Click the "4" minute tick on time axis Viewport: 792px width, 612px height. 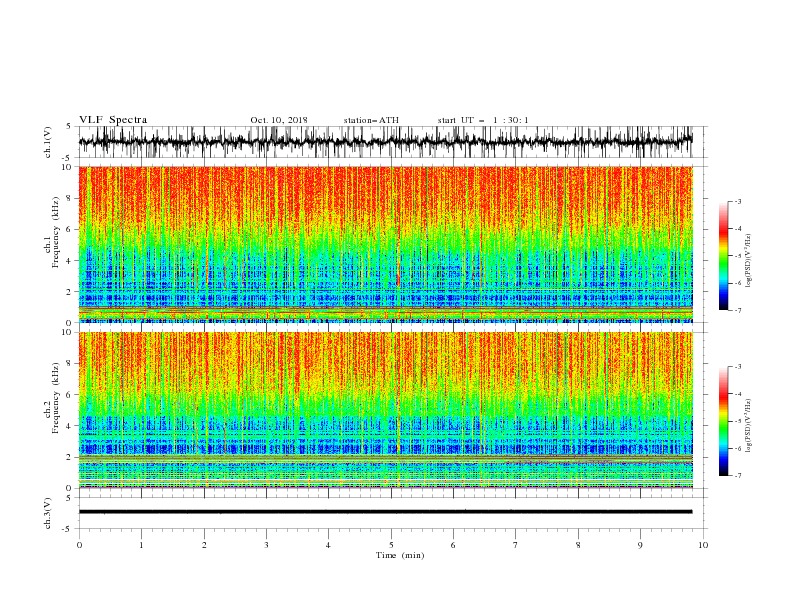pos(328,545)
